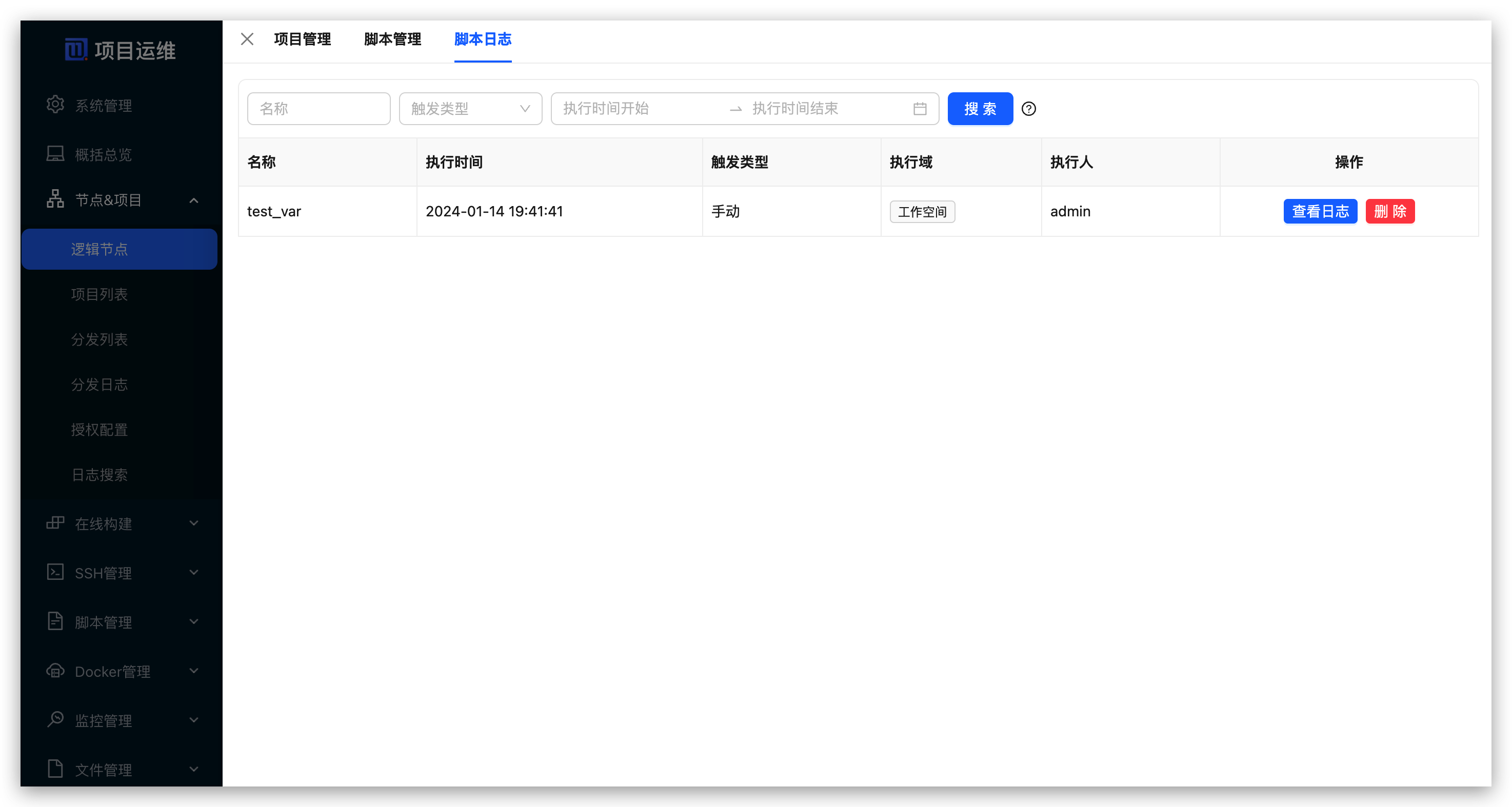Click the 删除 button for test_var
The width and height of the screenshot is (1512, 807).
1390,211
